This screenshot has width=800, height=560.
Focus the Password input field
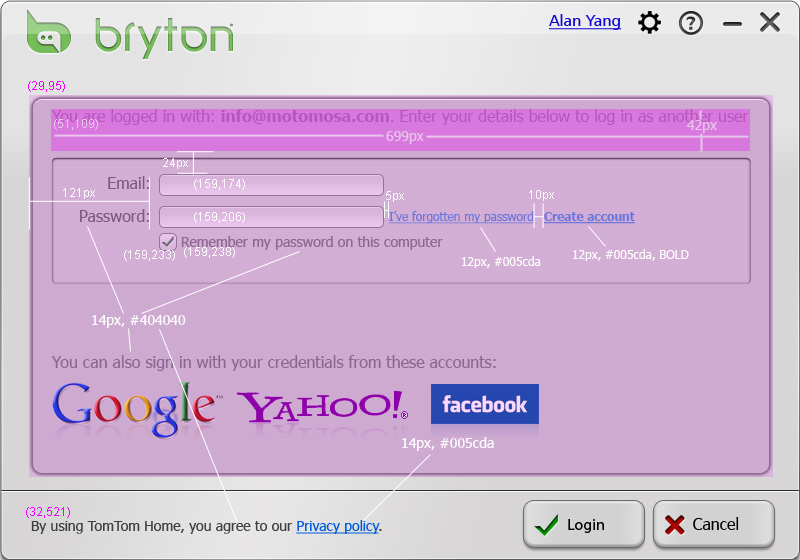click(x=271, y=217)
